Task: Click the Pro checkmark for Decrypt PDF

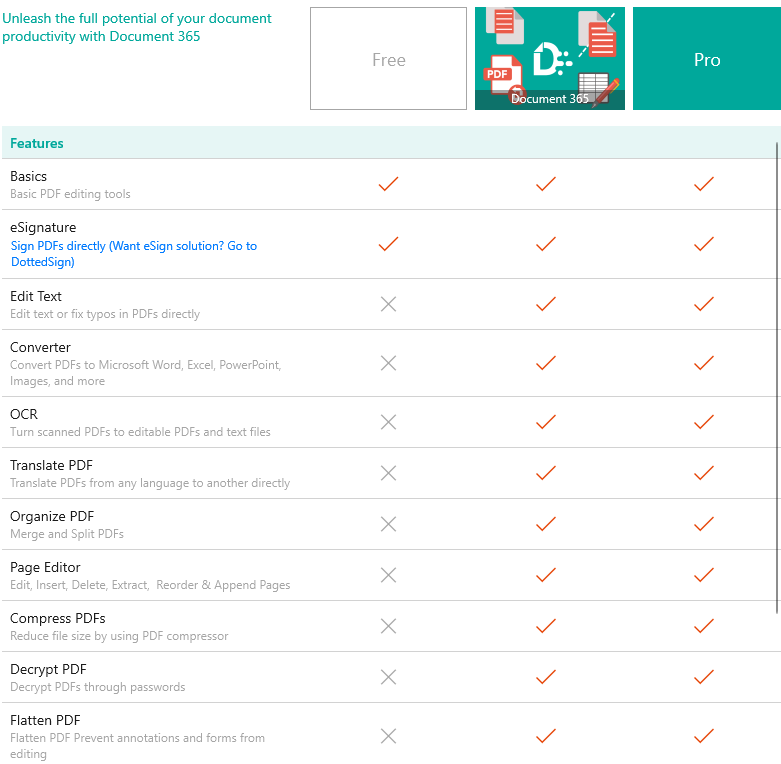Action: tap(704, 677)
